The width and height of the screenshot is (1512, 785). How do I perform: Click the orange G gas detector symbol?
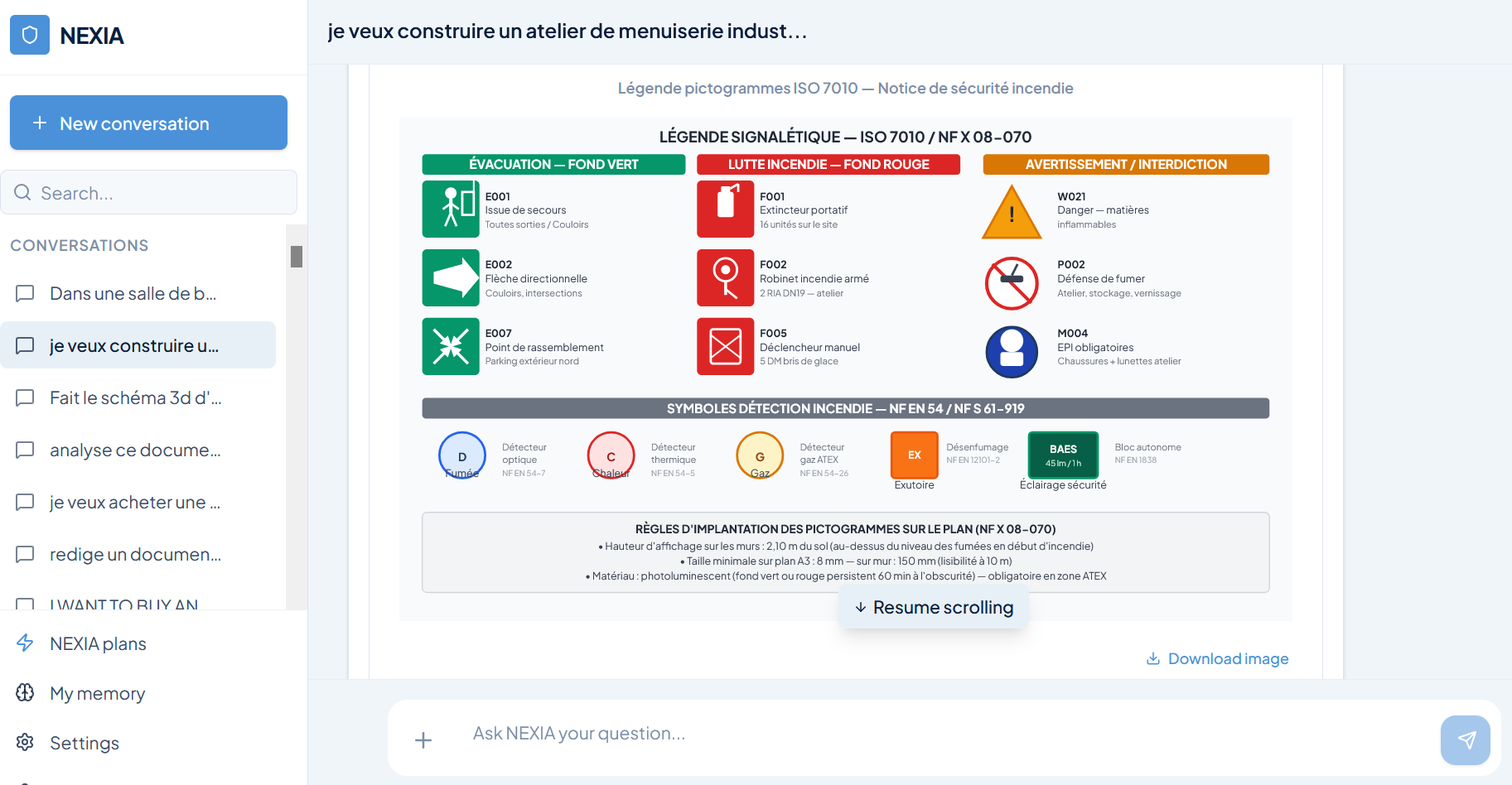point(760,455)
